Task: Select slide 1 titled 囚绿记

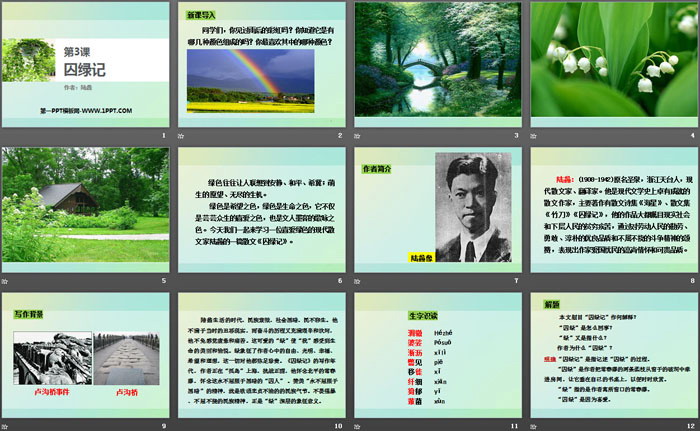Action: [85, 65]
